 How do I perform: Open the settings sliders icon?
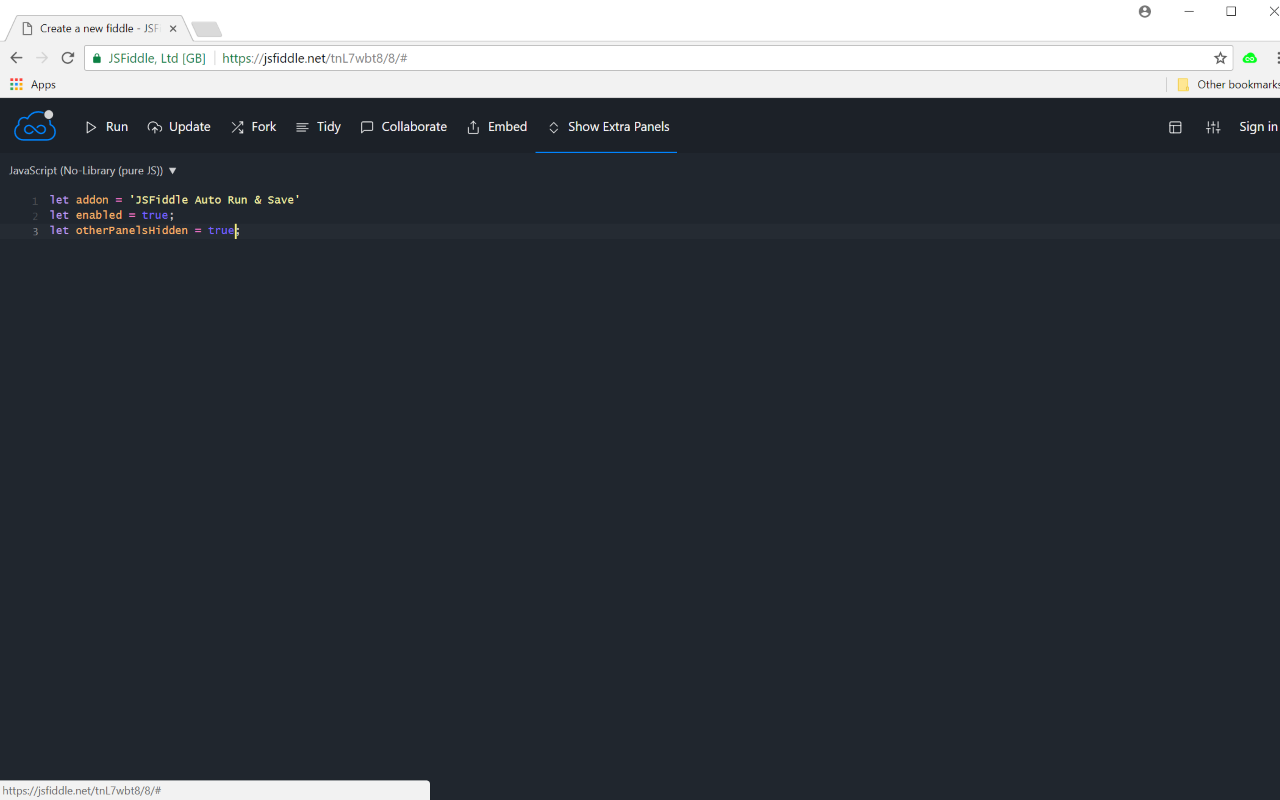coord(1213,127)
